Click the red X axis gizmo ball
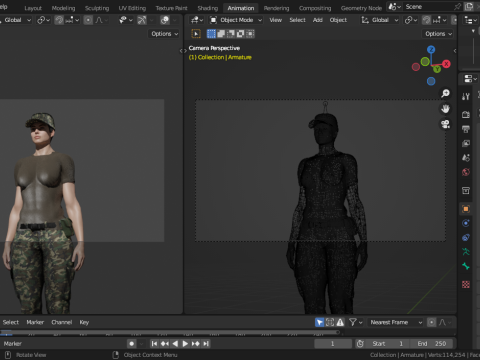The height and width of the screenshot is (360, 480). coord(446,64)
